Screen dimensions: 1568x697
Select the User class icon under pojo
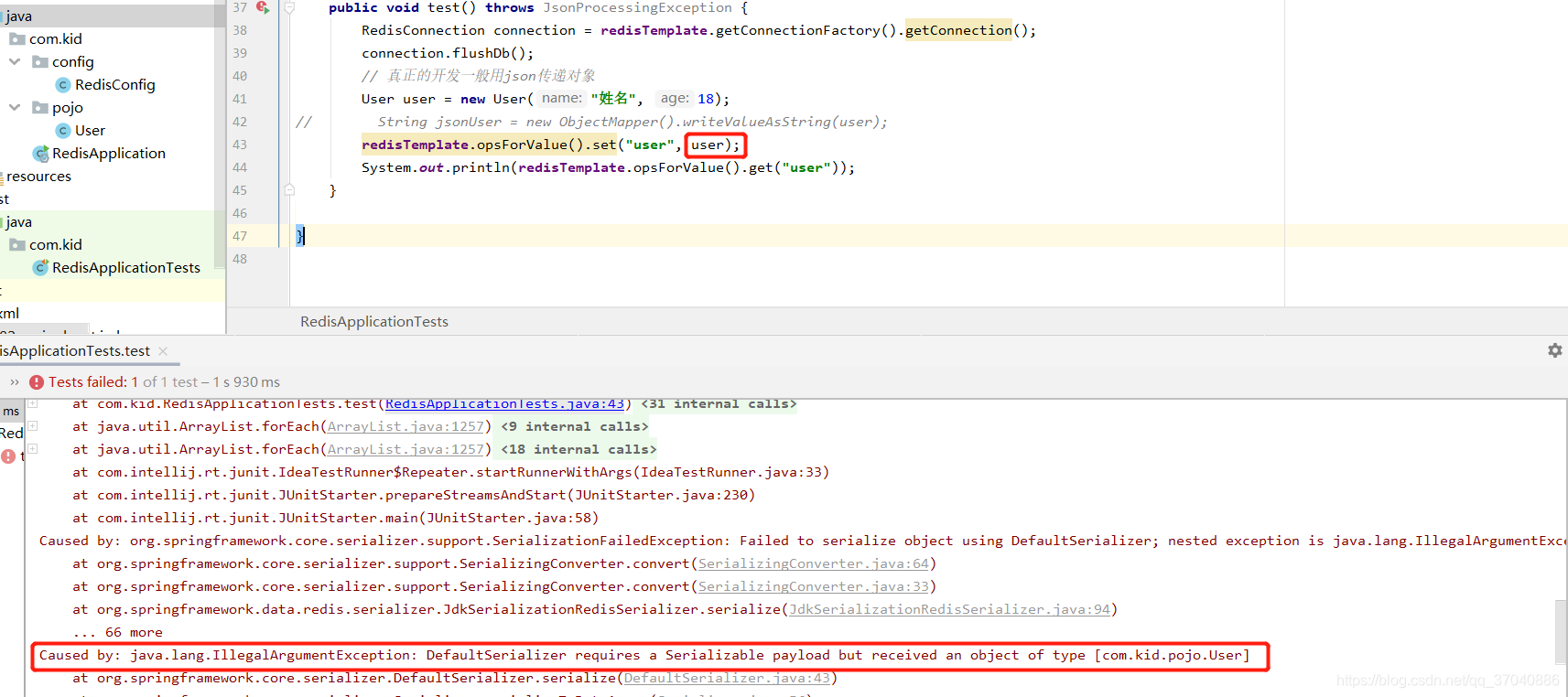tap(63, 131)
